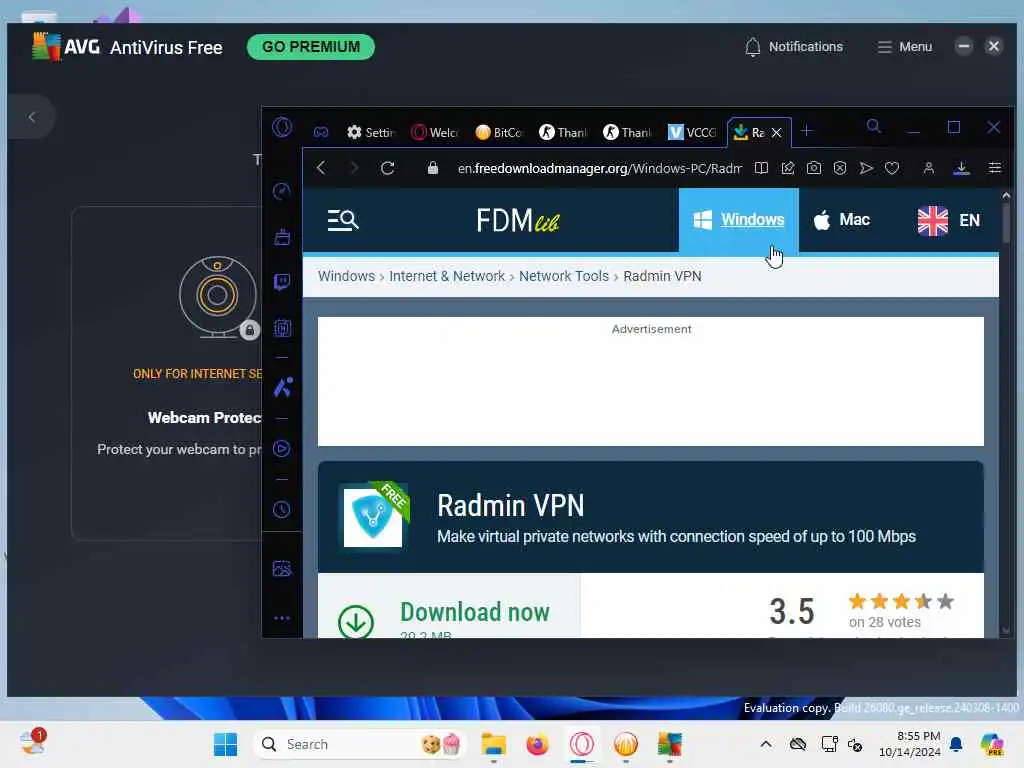Open the Player icon in the sidebar
Viewport: 1024px width, 768px height.
281,449
